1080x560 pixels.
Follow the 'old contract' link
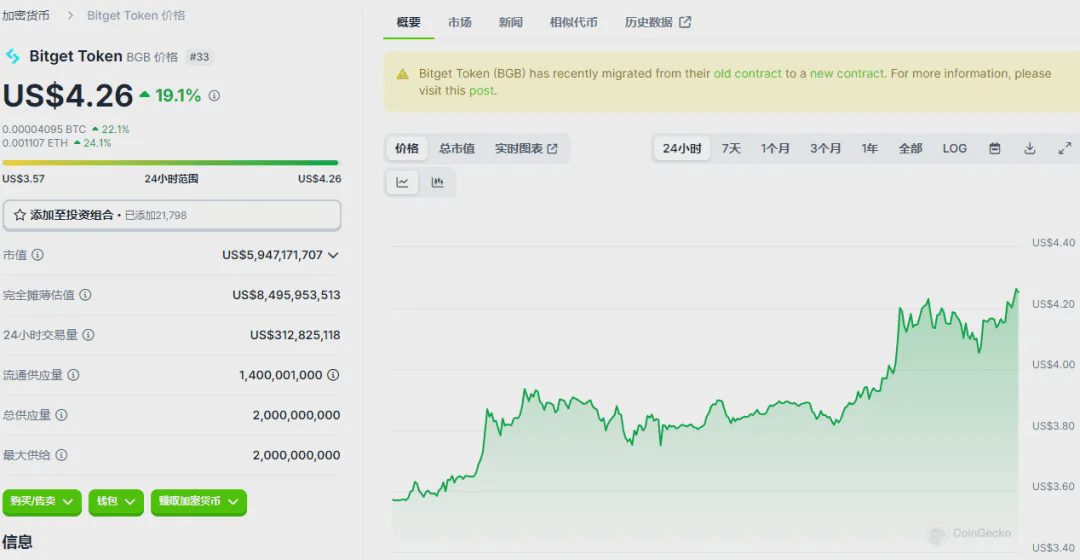click(x=747, y=74)
